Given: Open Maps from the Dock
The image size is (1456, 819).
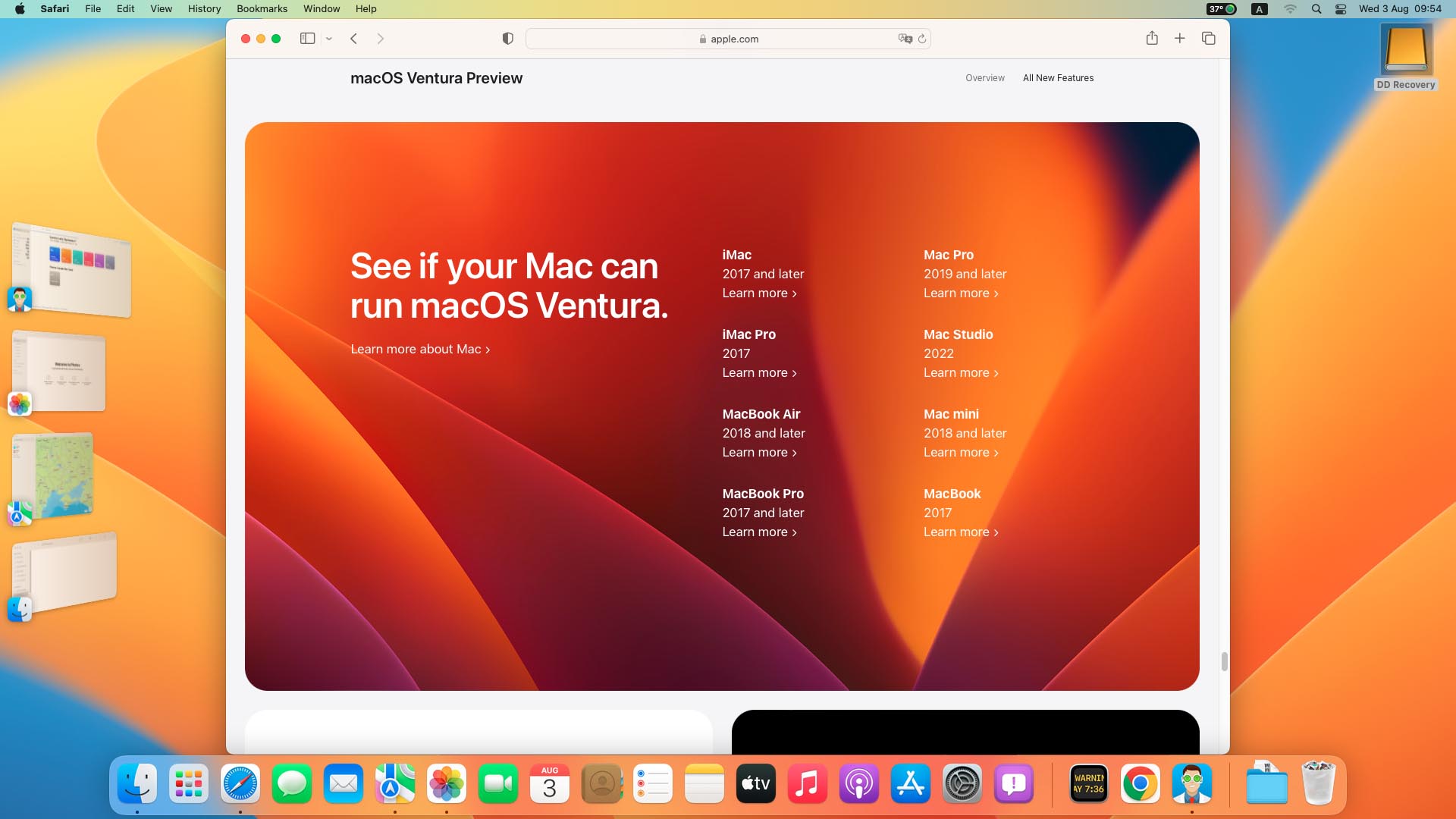Looking at the screenshot, I should pyautogui.click(x=395, y=783).
